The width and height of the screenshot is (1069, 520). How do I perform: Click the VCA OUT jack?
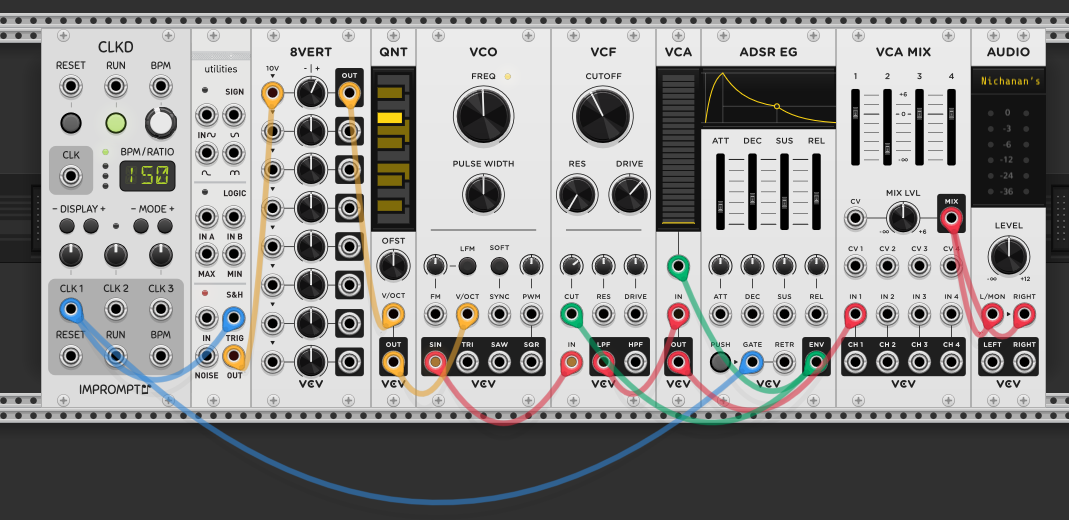click(x=678, y=362)
